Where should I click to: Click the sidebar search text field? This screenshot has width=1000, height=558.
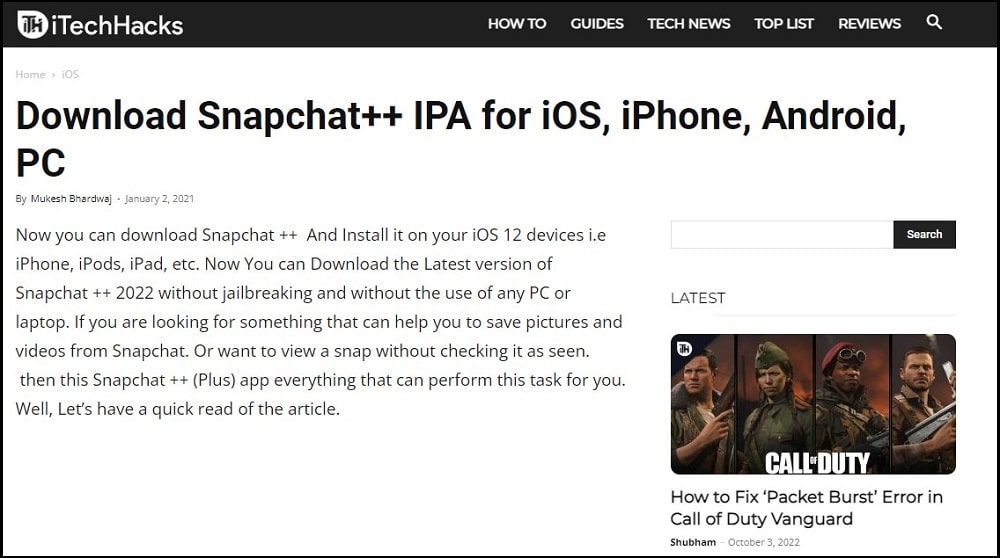782,235
